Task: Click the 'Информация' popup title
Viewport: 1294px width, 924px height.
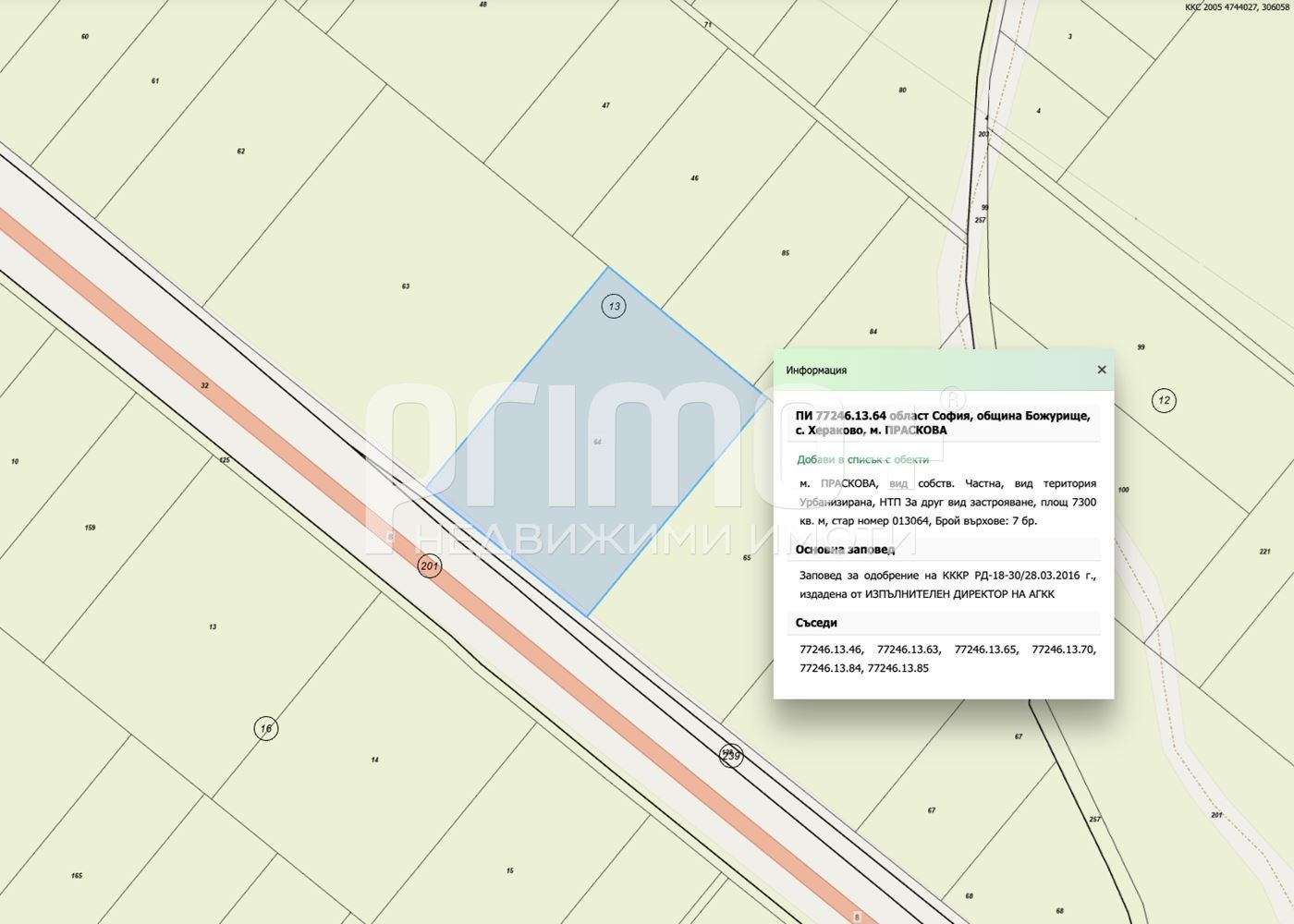Action: point(816,371)
